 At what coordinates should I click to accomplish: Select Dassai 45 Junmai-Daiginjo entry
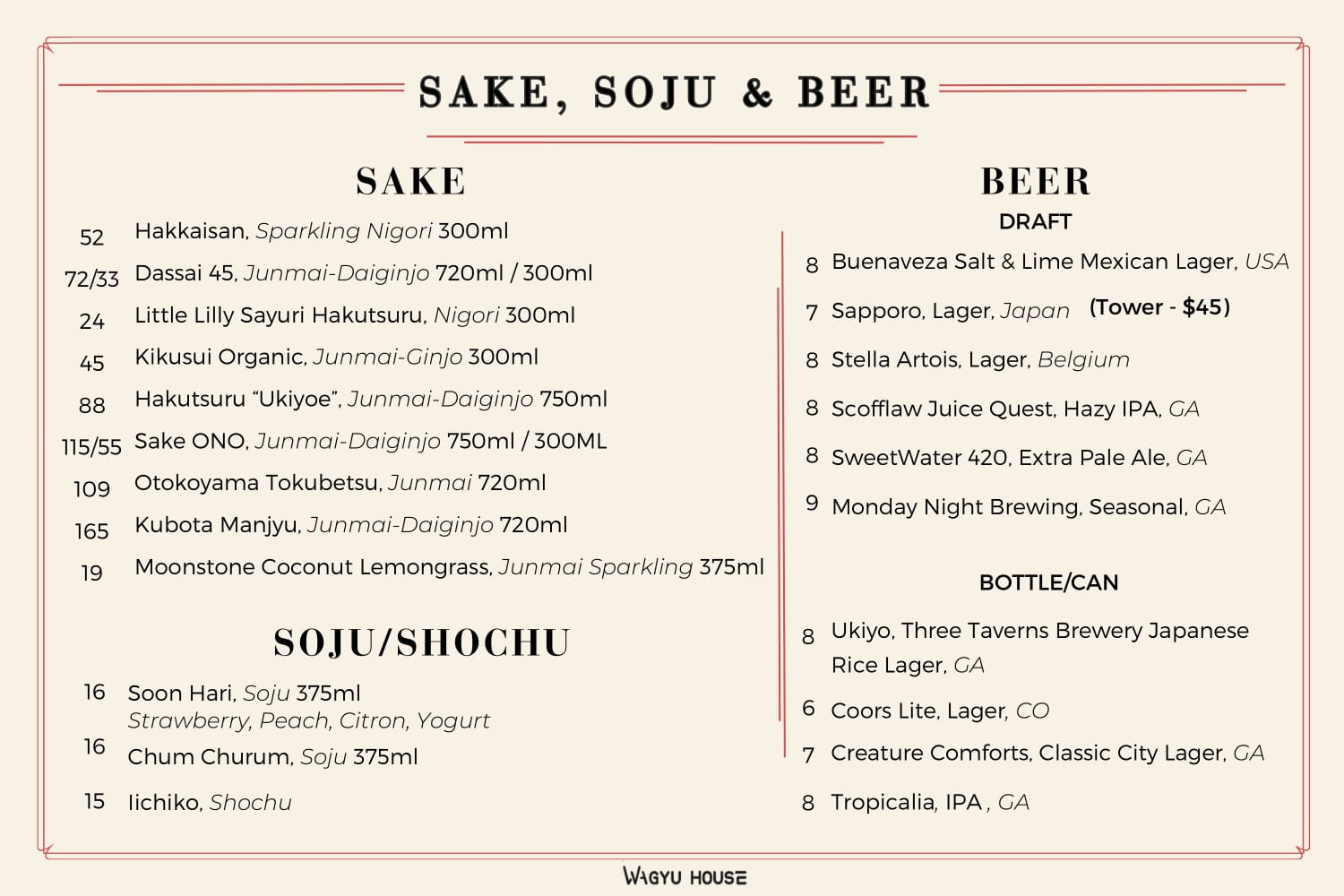[363, 273]
